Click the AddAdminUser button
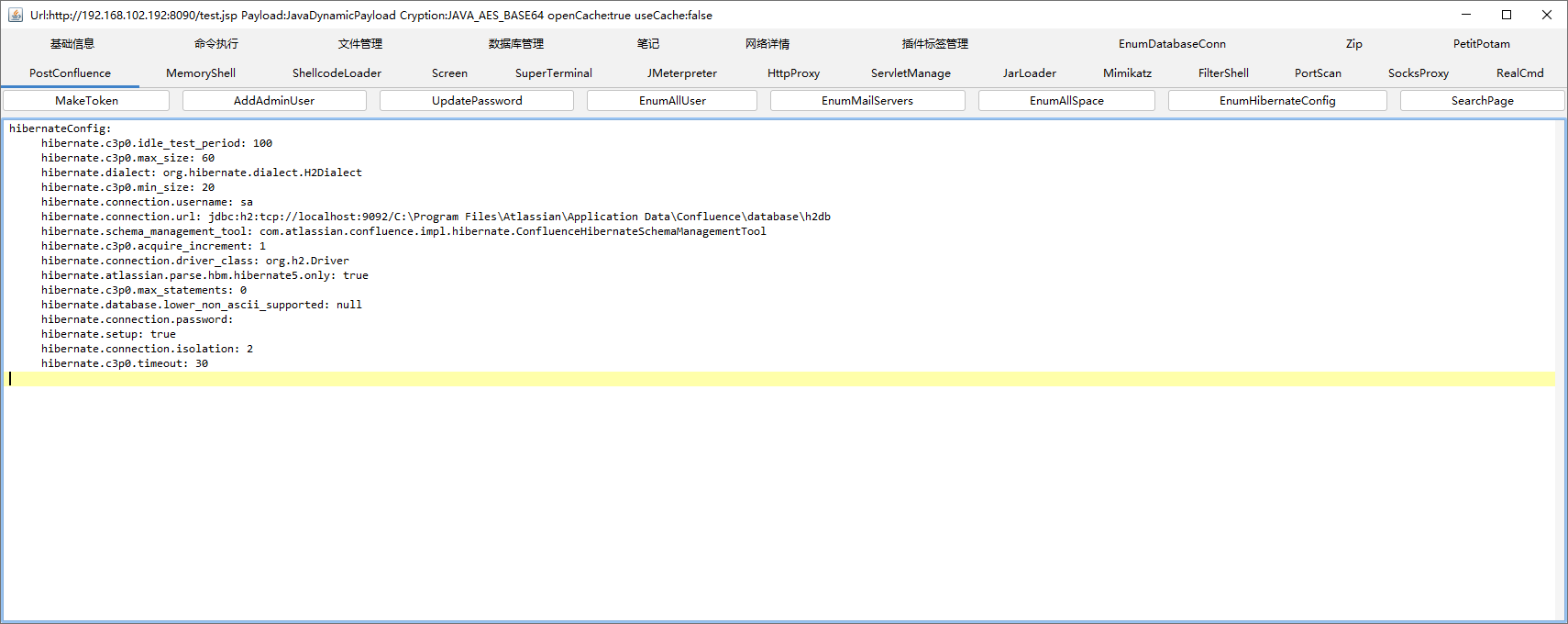This screenshot has width=1568, height=624. [x=274, y=101]
